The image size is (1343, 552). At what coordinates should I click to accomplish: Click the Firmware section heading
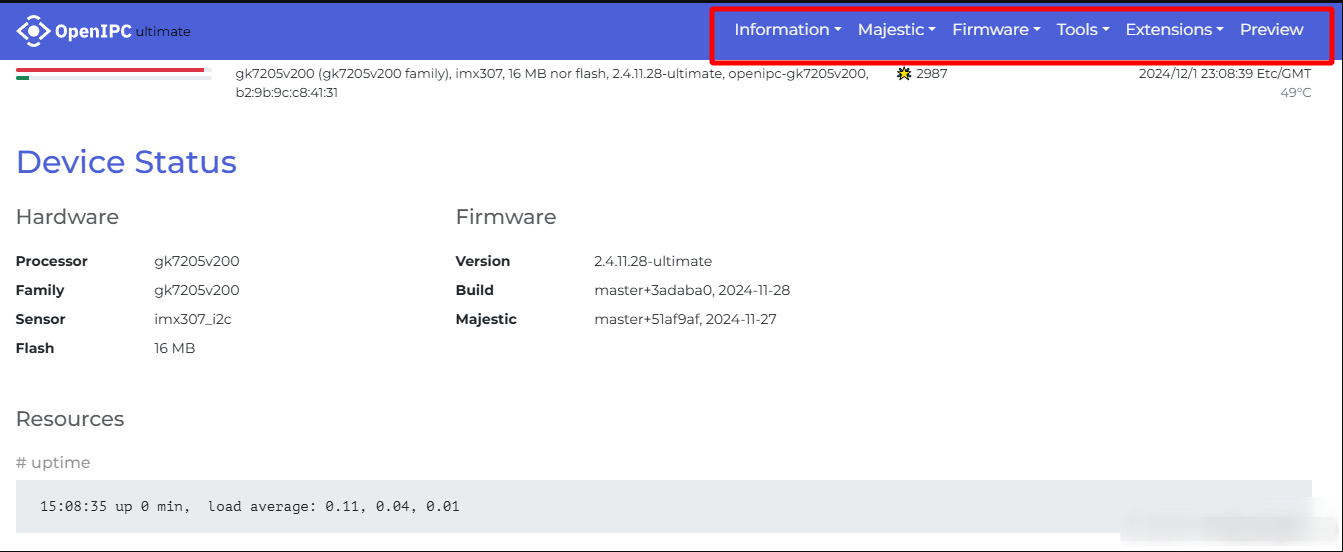click(506, 217)
